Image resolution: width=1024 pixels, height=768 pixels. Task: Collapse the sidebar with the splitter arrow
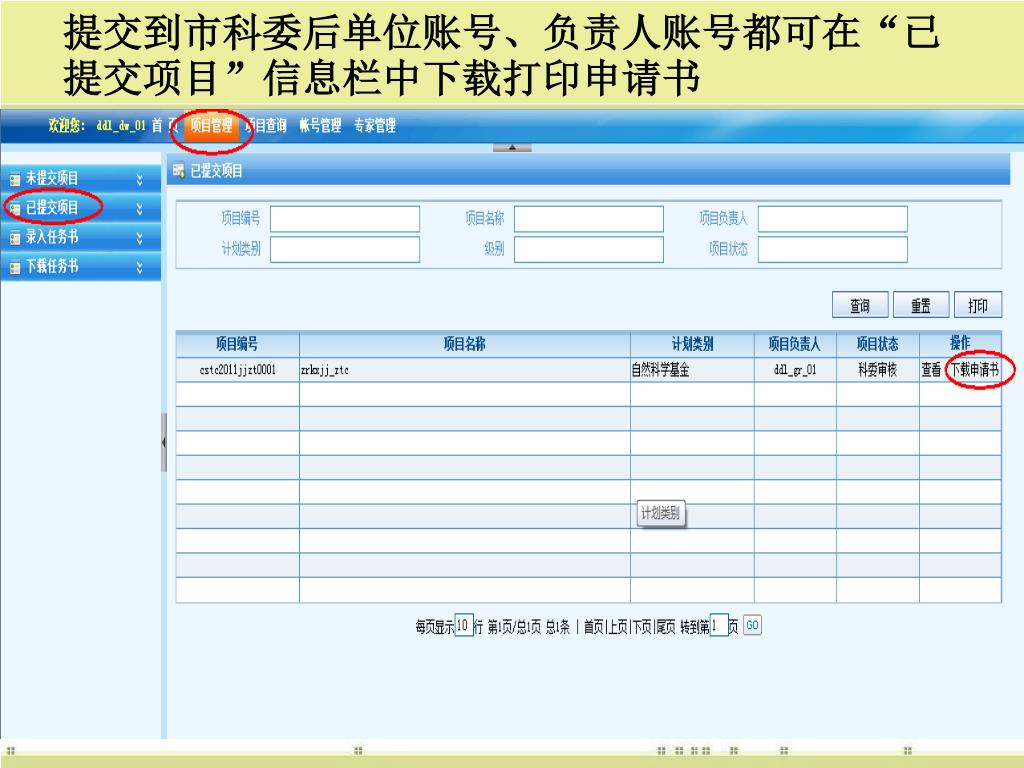(163, 442)
